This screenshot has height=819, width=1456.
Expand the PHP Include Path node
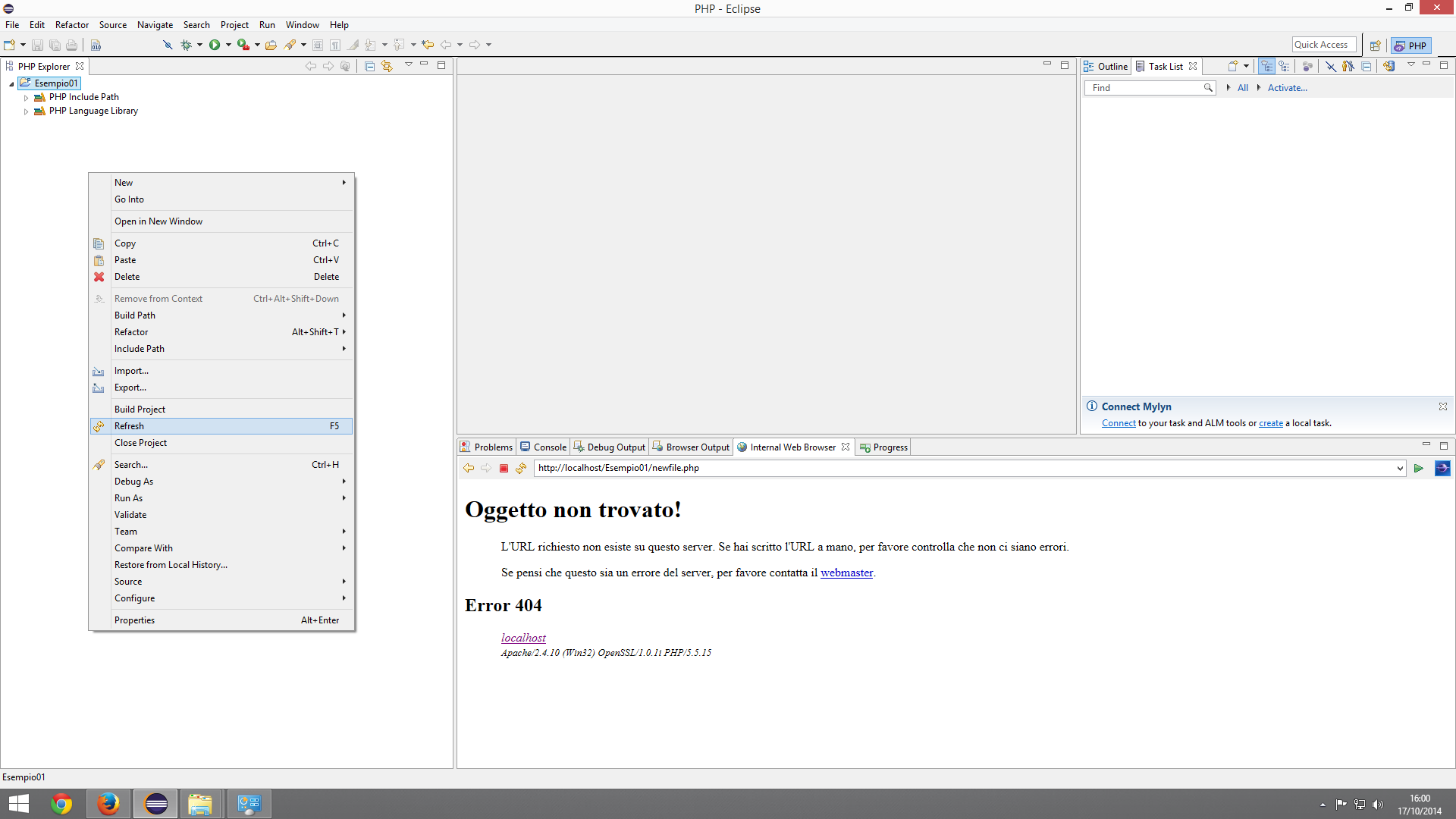point(26,98)
